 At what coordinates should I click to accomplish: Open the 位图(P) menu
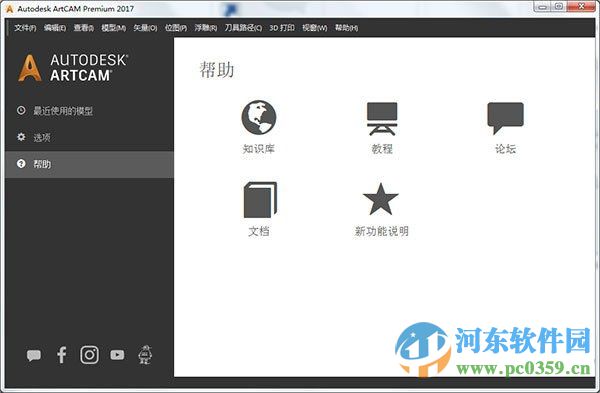point(176,28)
